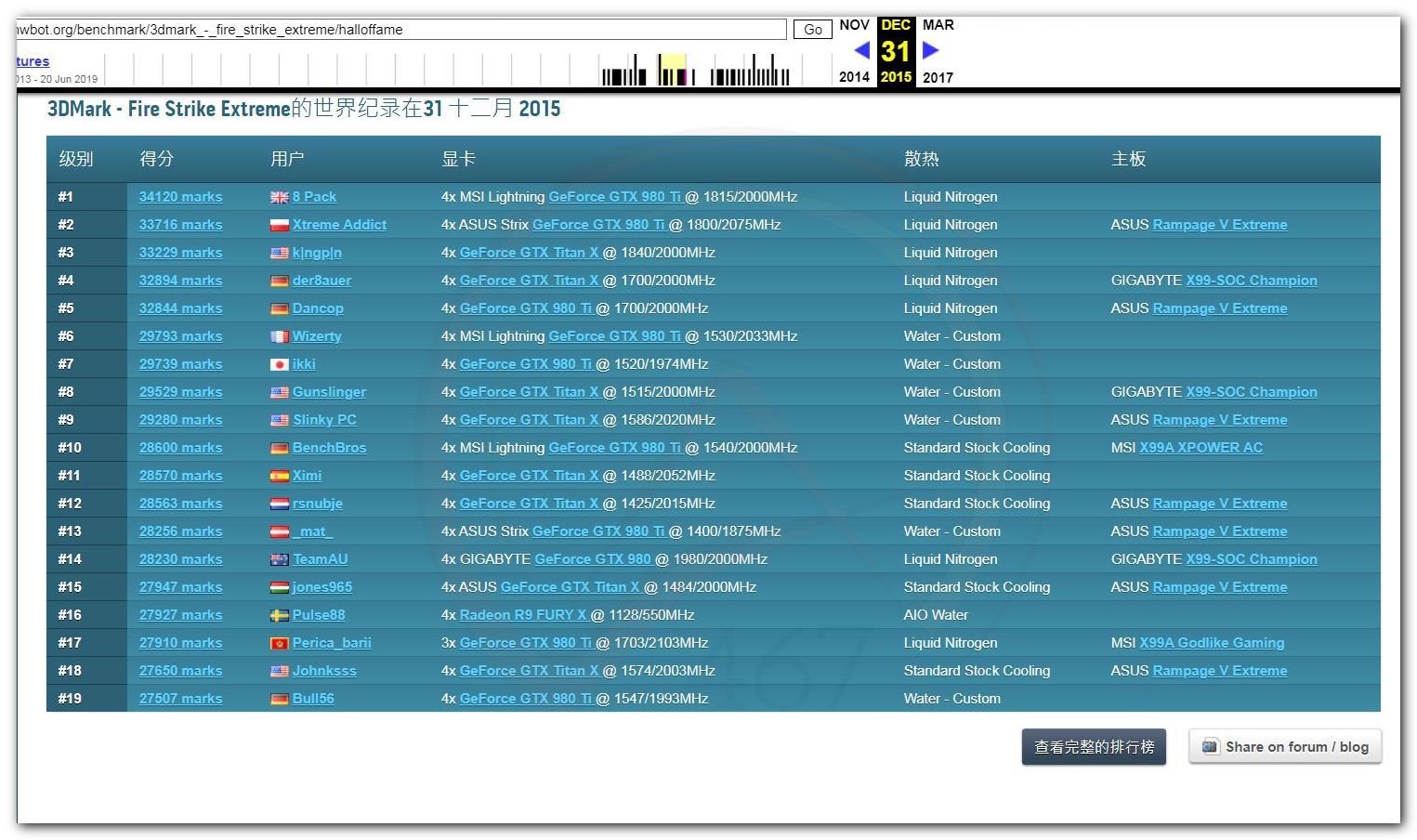The height and width of the screenshot is (840, 1417).
Task: Open user profile Pulse88
Action: pyautogui.click(x=319, y=615)
